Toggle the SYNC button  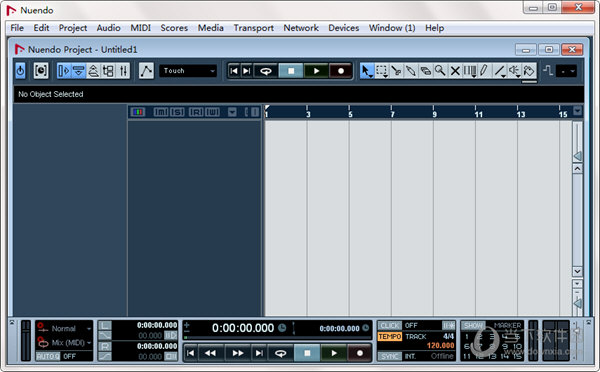tap(390, 356)
